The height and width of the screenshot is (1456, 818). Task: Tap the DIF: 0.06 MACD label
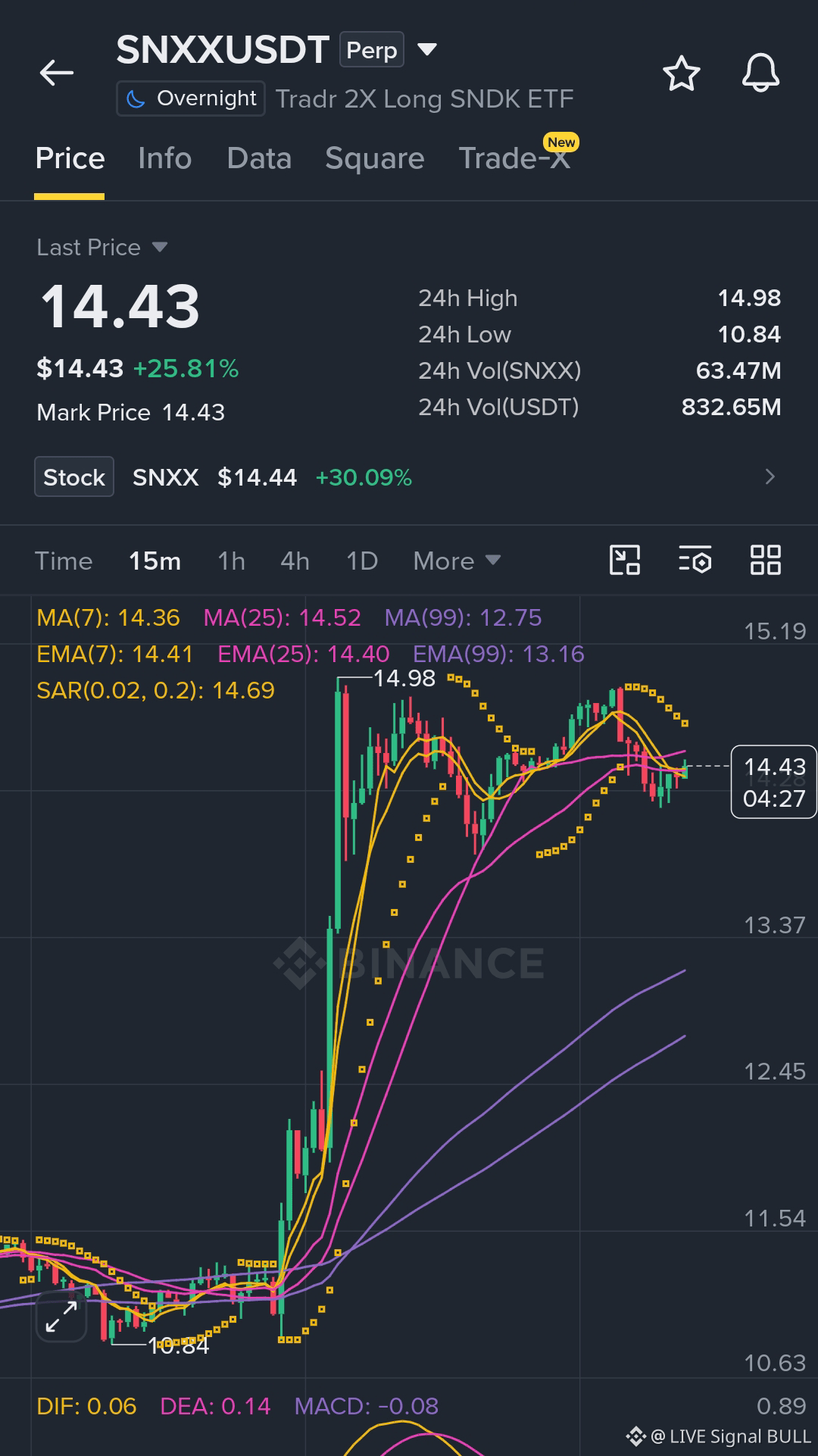pyautogui.click(x=86, y=1406)
